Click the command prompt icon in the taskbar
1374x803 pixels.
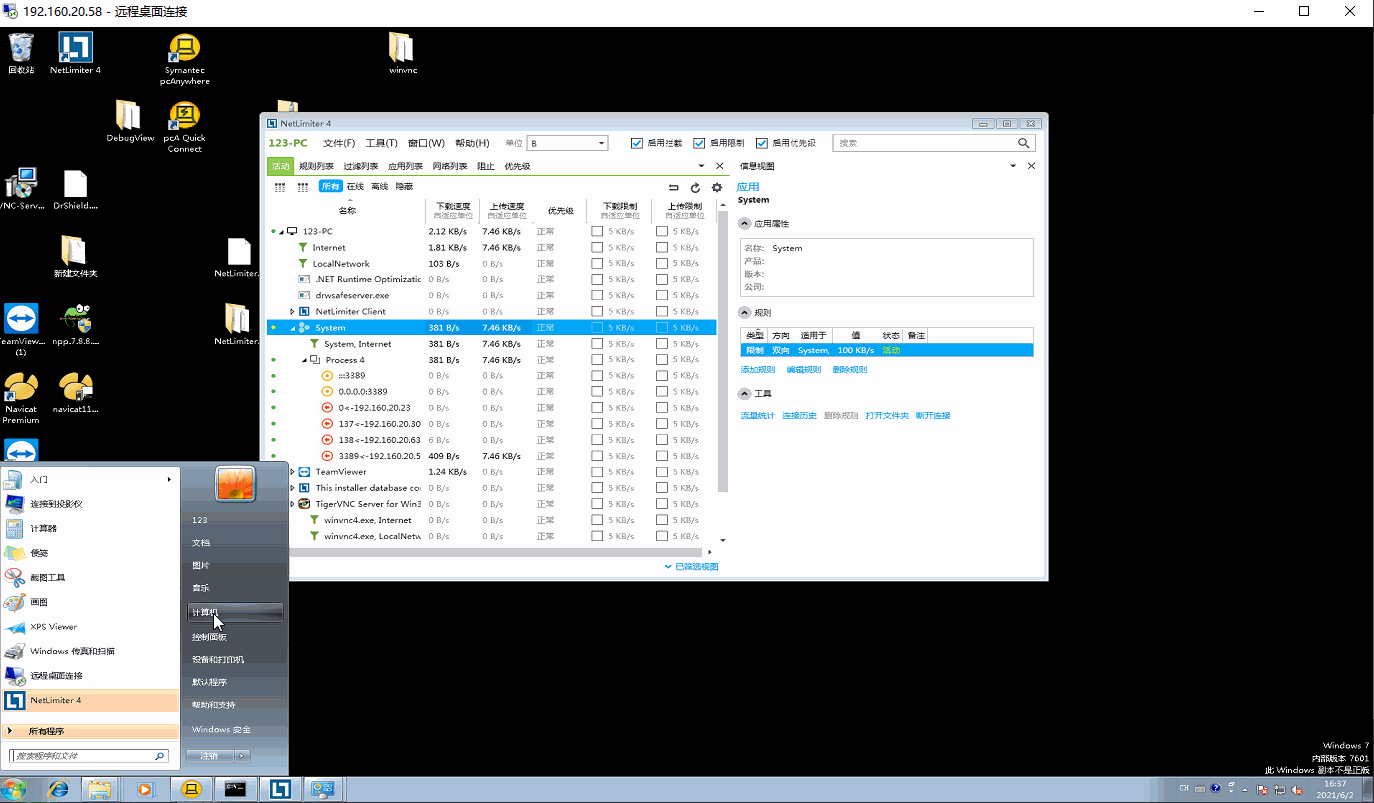pos(236,789)
